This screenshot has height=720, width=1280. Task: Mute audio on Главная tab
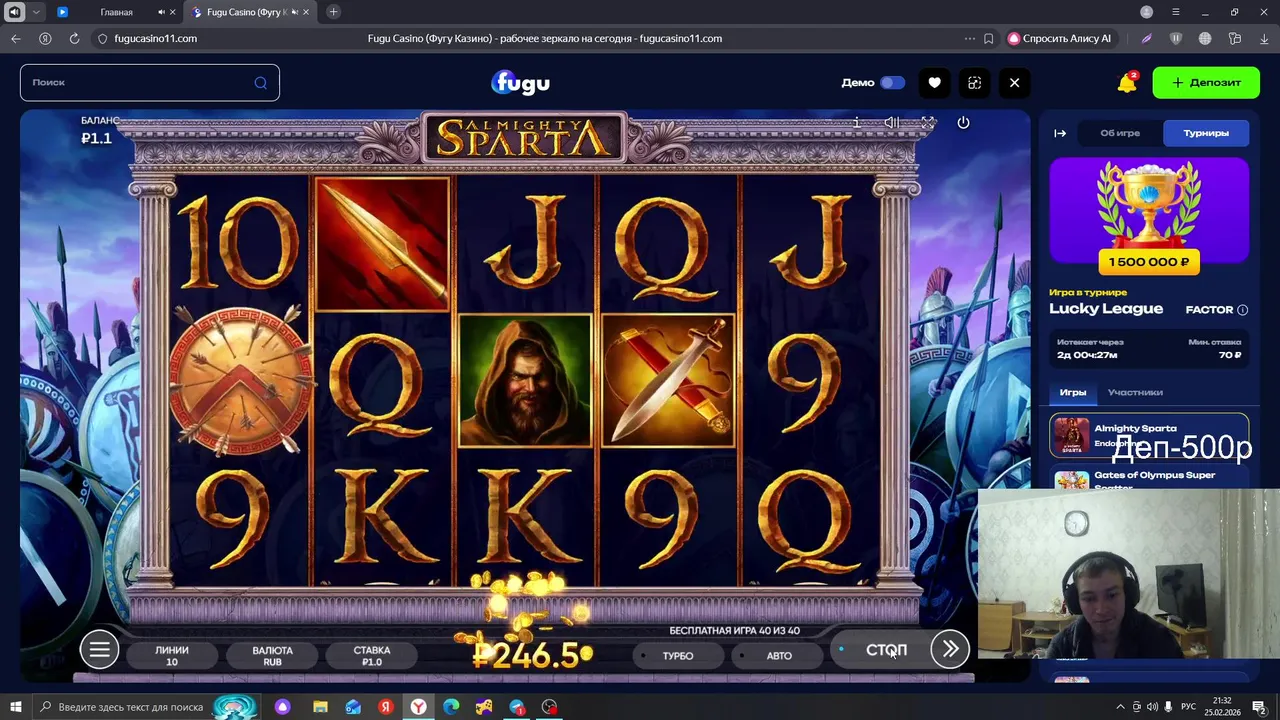click(162, 12)
